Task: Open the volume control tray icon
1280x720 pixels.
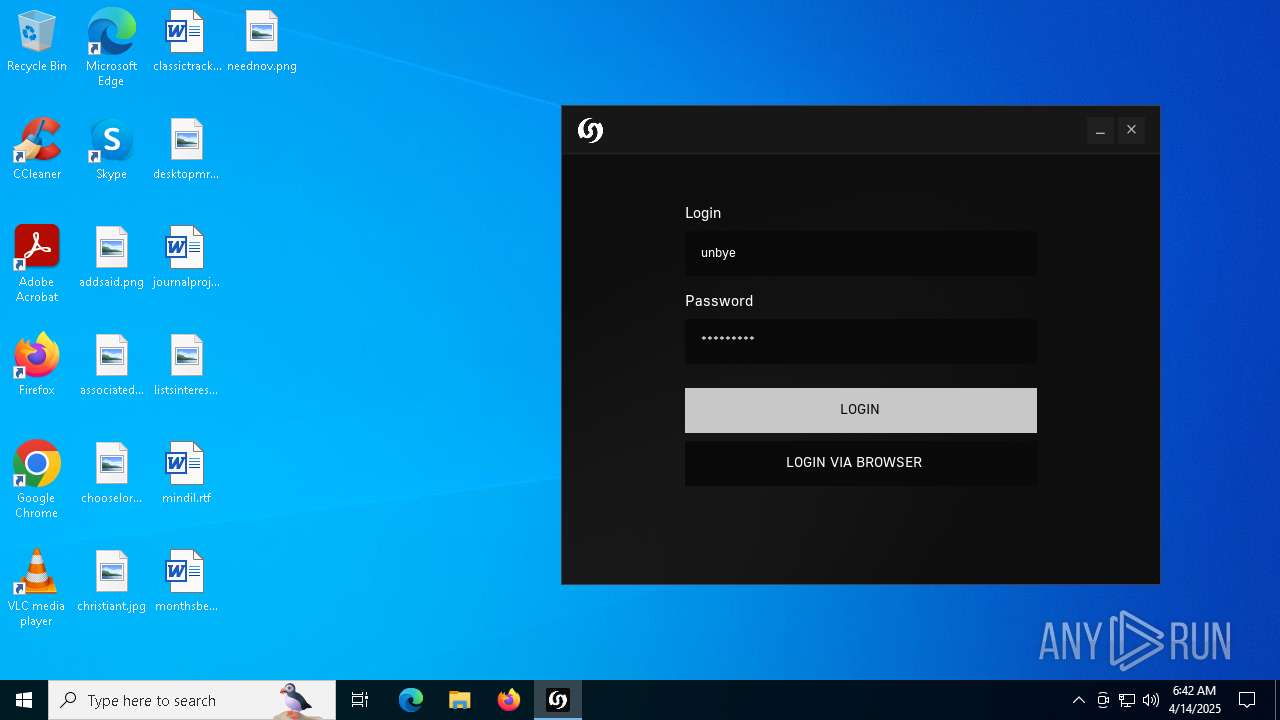Action: pyautogui.click(x=1151, y=700)
